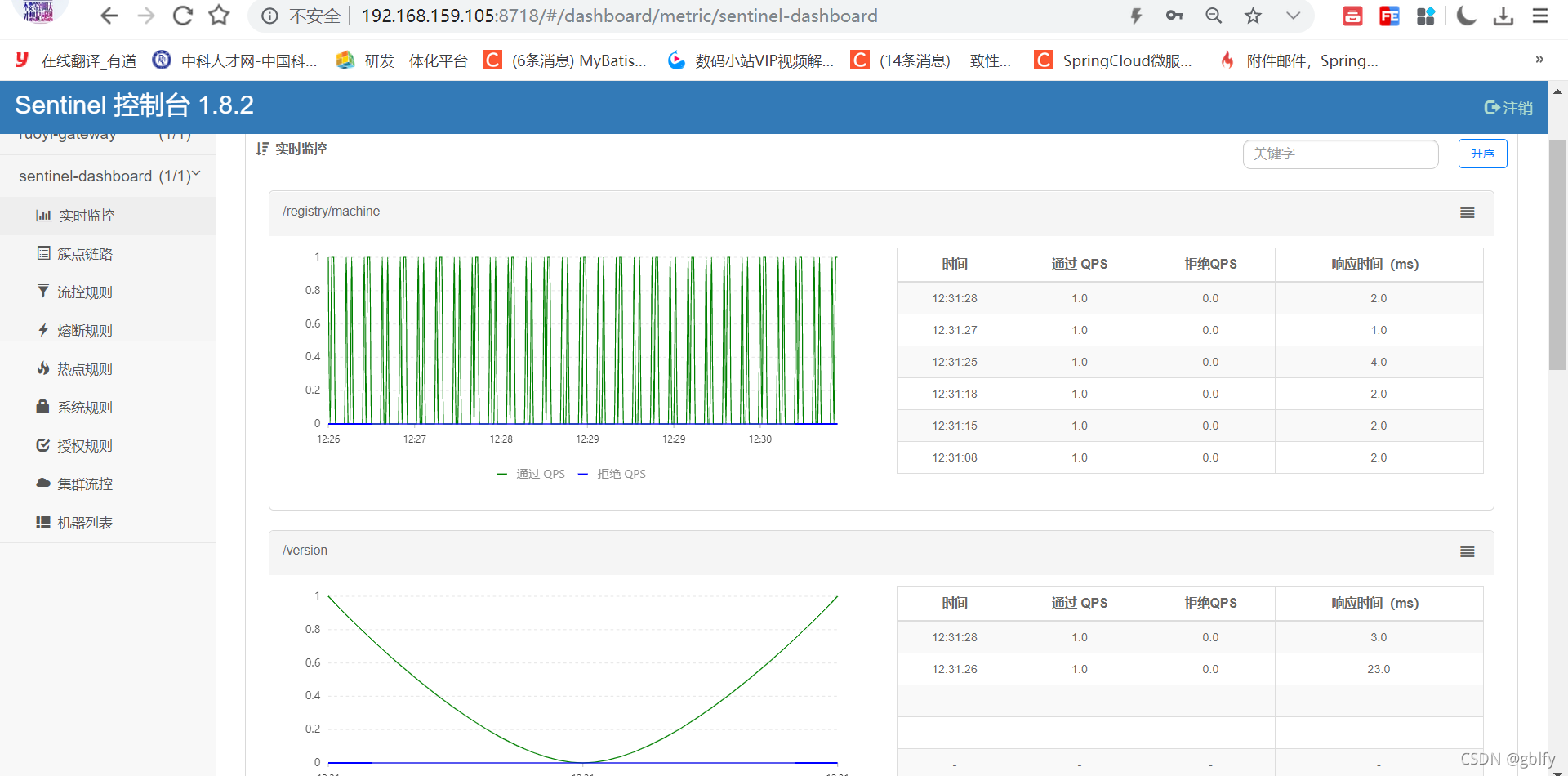Click the 实时监控 heading sort icon
The height and width of the screenshot is (776, 1568).
(262, 149)
